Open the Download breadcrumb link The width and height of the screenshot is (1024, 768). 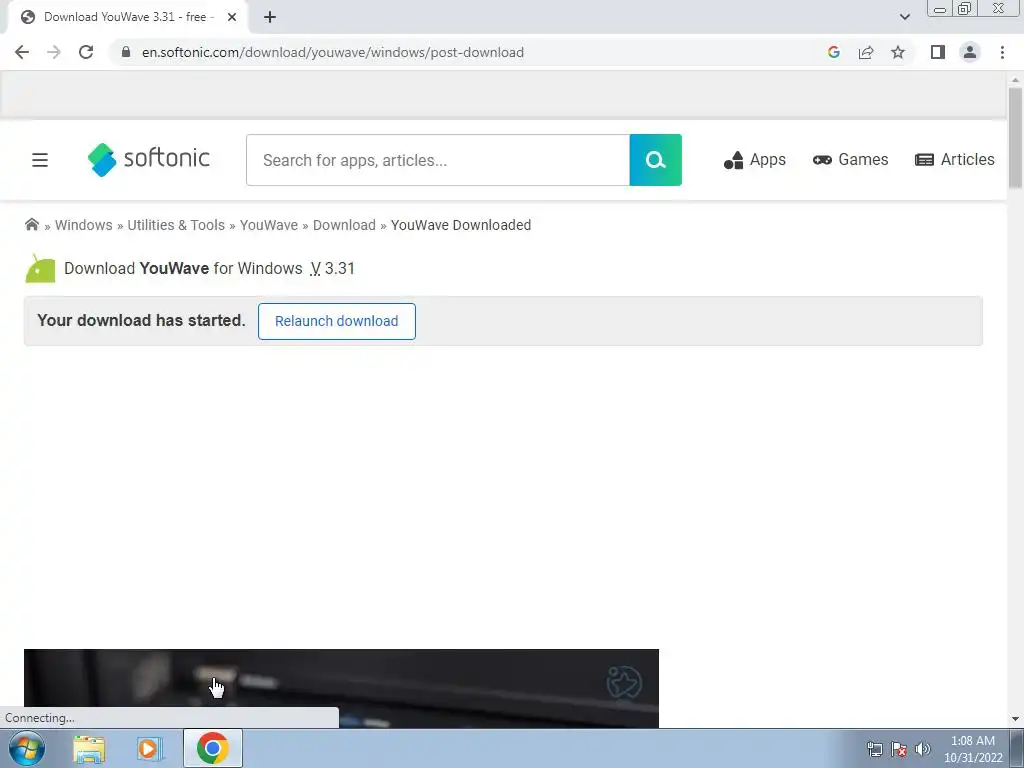(x=344, y=225)
